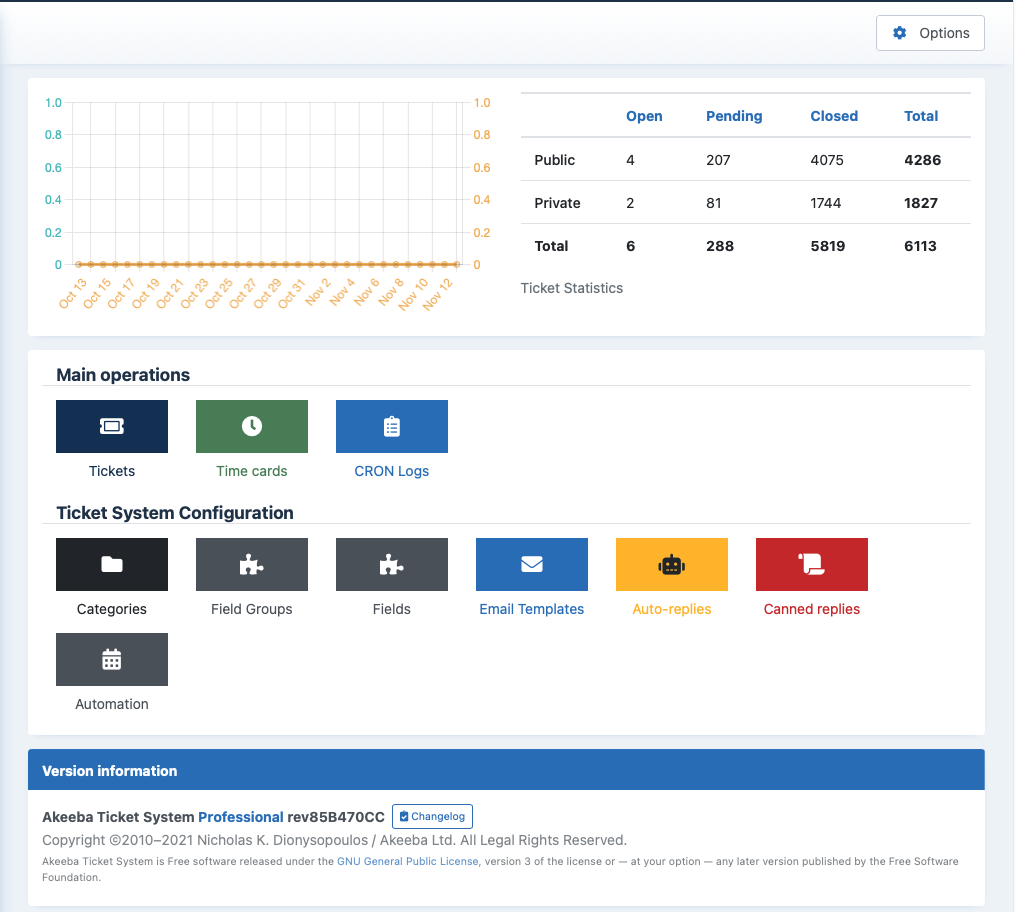Viewport: 1015px width, 912px height.
Task: Click the Open column header
Action: (x=644, y=116)
